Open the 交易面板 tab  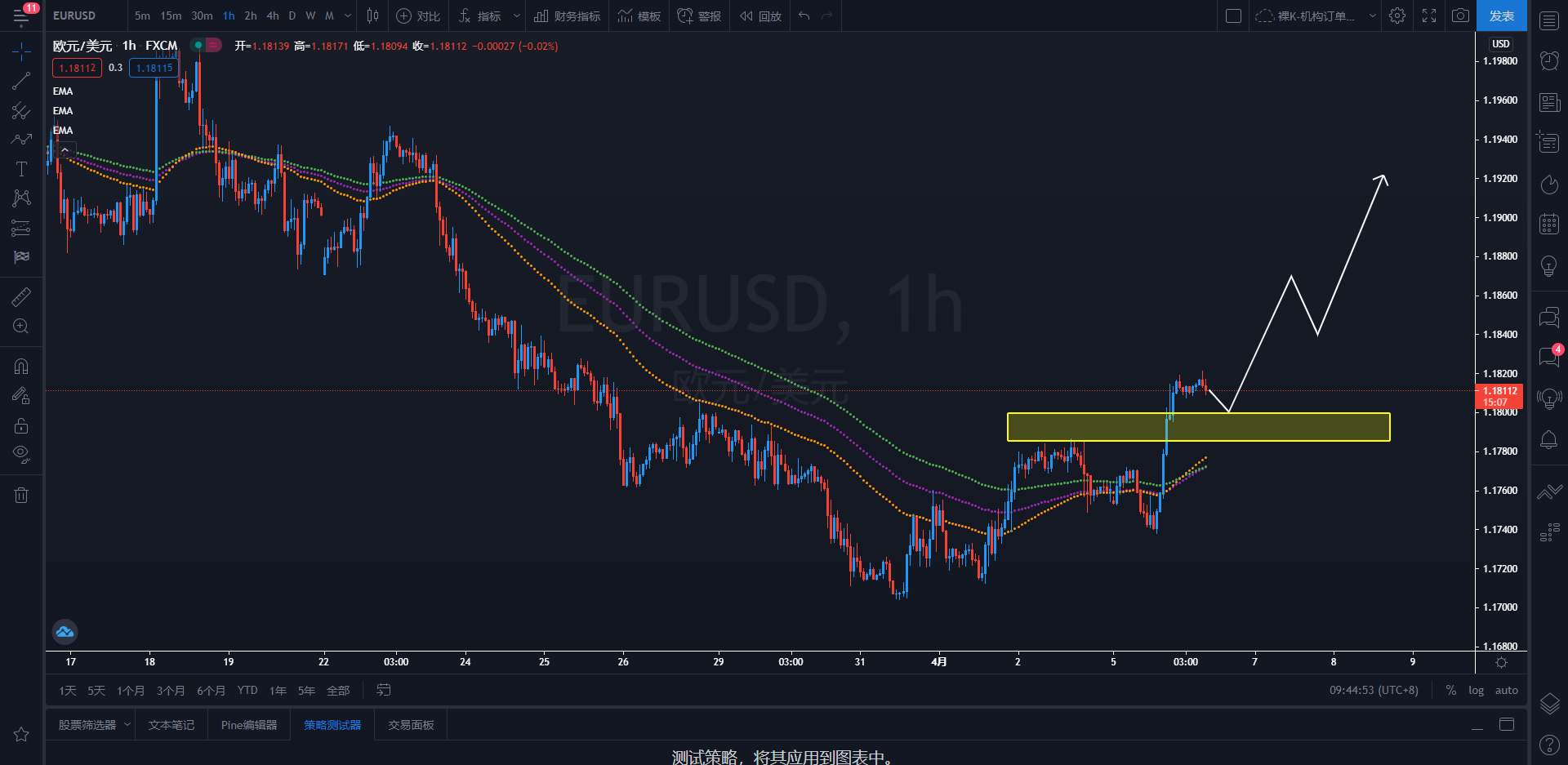411,725
